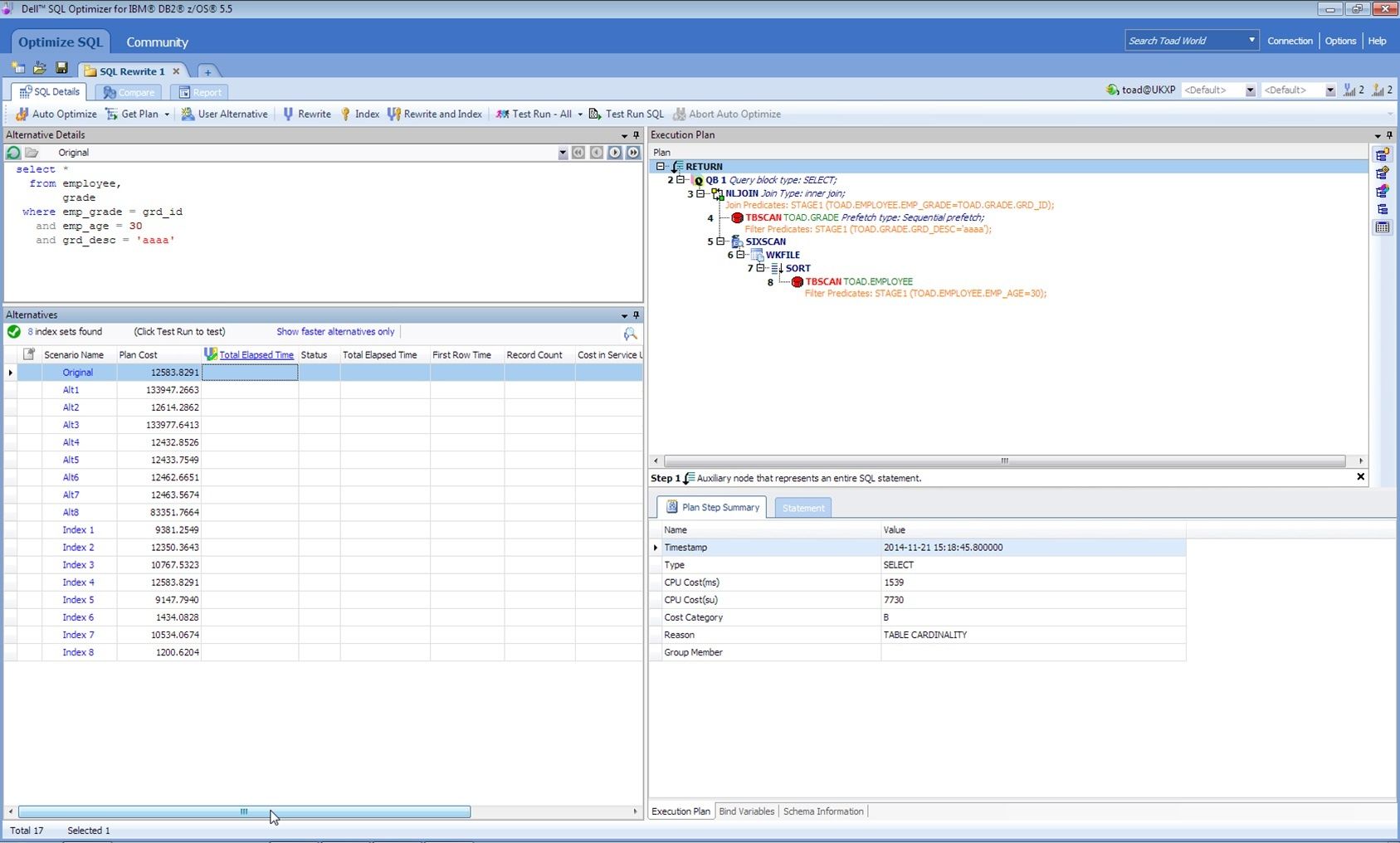Click the new session icon above the tabs
This screenshot has width=1400, height=843.
click(18, 68)
